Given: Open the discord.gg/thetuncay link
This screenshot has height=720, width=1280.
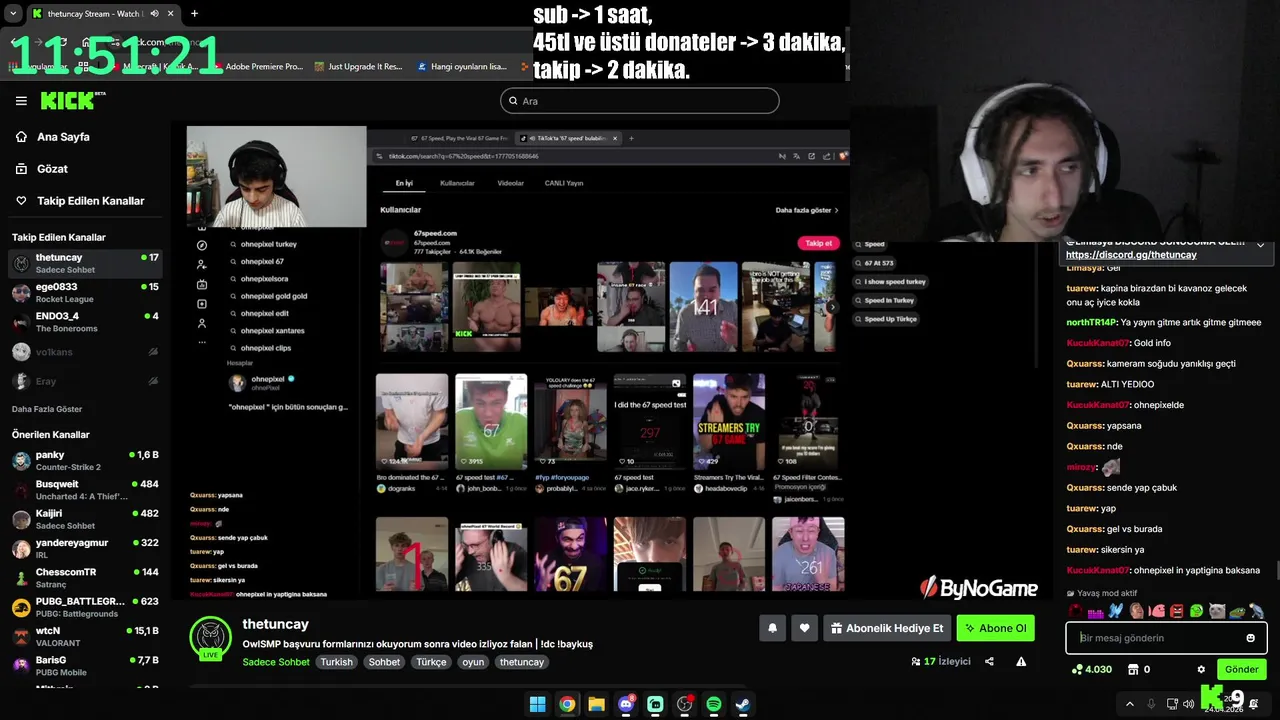Looking at the screenshot, I should [1131, 255].
